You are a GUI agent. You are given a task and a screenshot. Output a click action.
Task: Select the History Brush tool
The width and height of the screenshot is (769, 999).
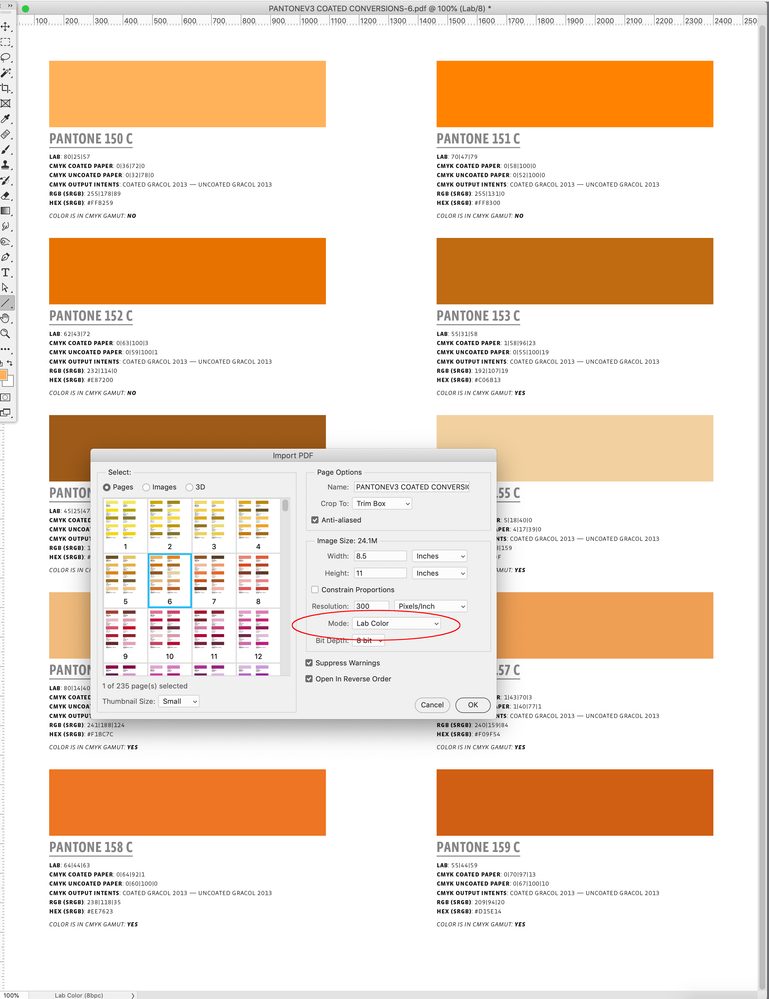tap(6, 180)
